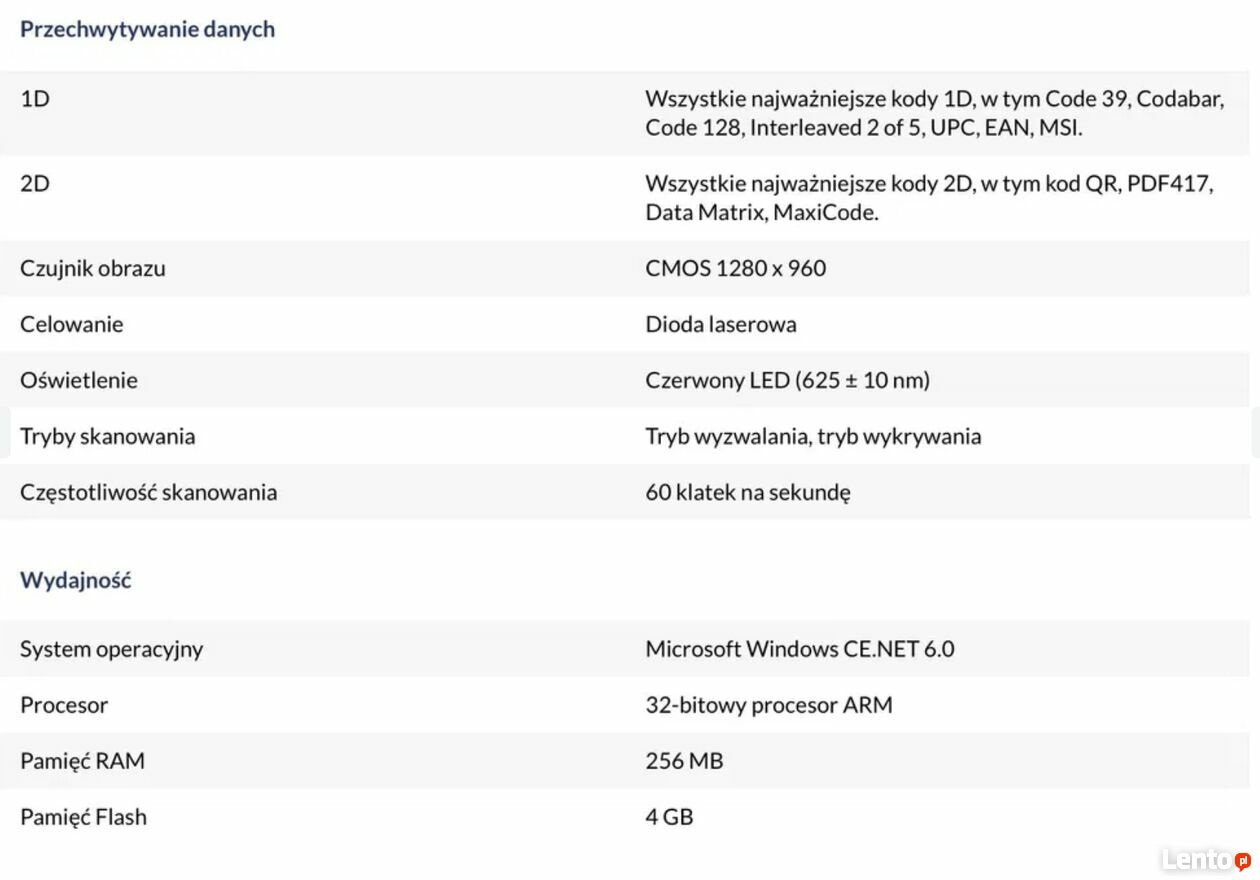This screenshot has width=1260, height=880.
Task: Click the Pamięć Flash 4 GB value
Action: tap(669, 817)
